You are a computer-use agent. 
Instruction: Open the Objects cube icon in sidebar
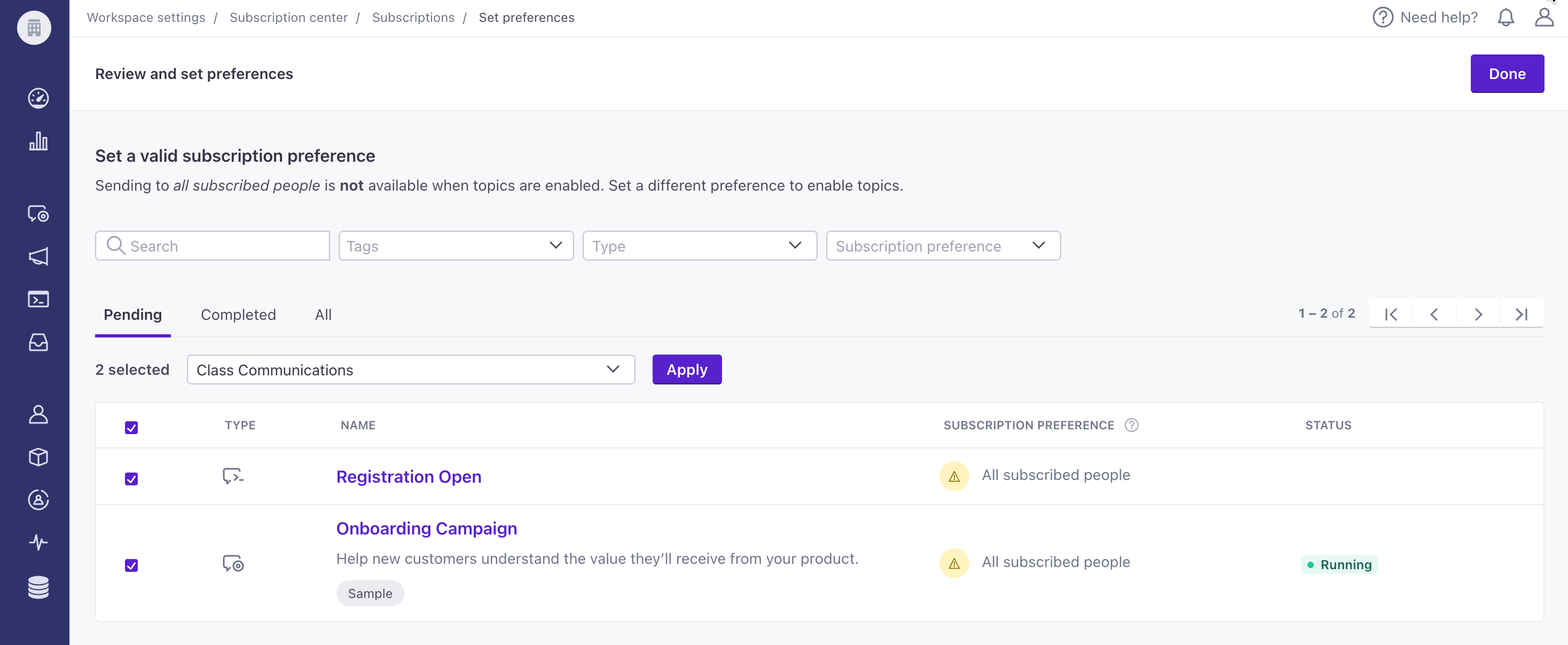pyautogui.click(x=38, y=457)
